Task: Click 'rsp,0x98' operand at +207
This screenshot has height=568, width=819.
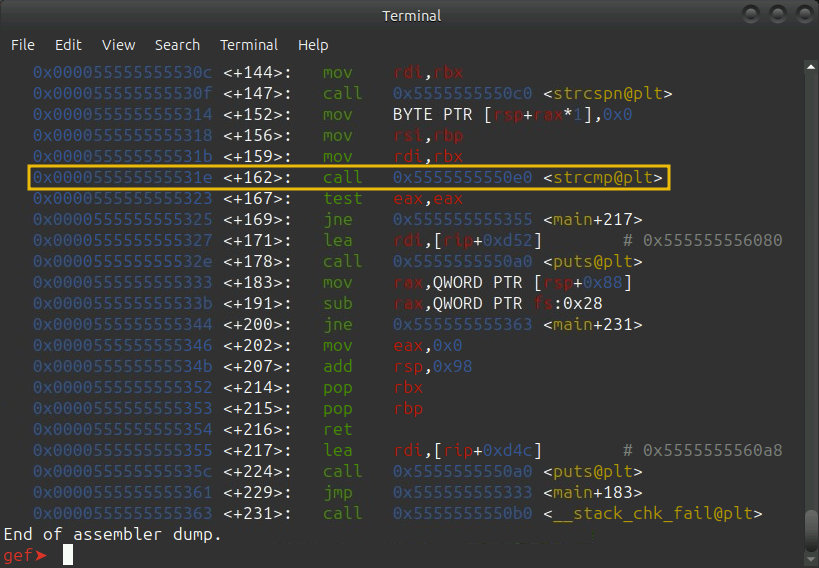Action: click(433, 367)
